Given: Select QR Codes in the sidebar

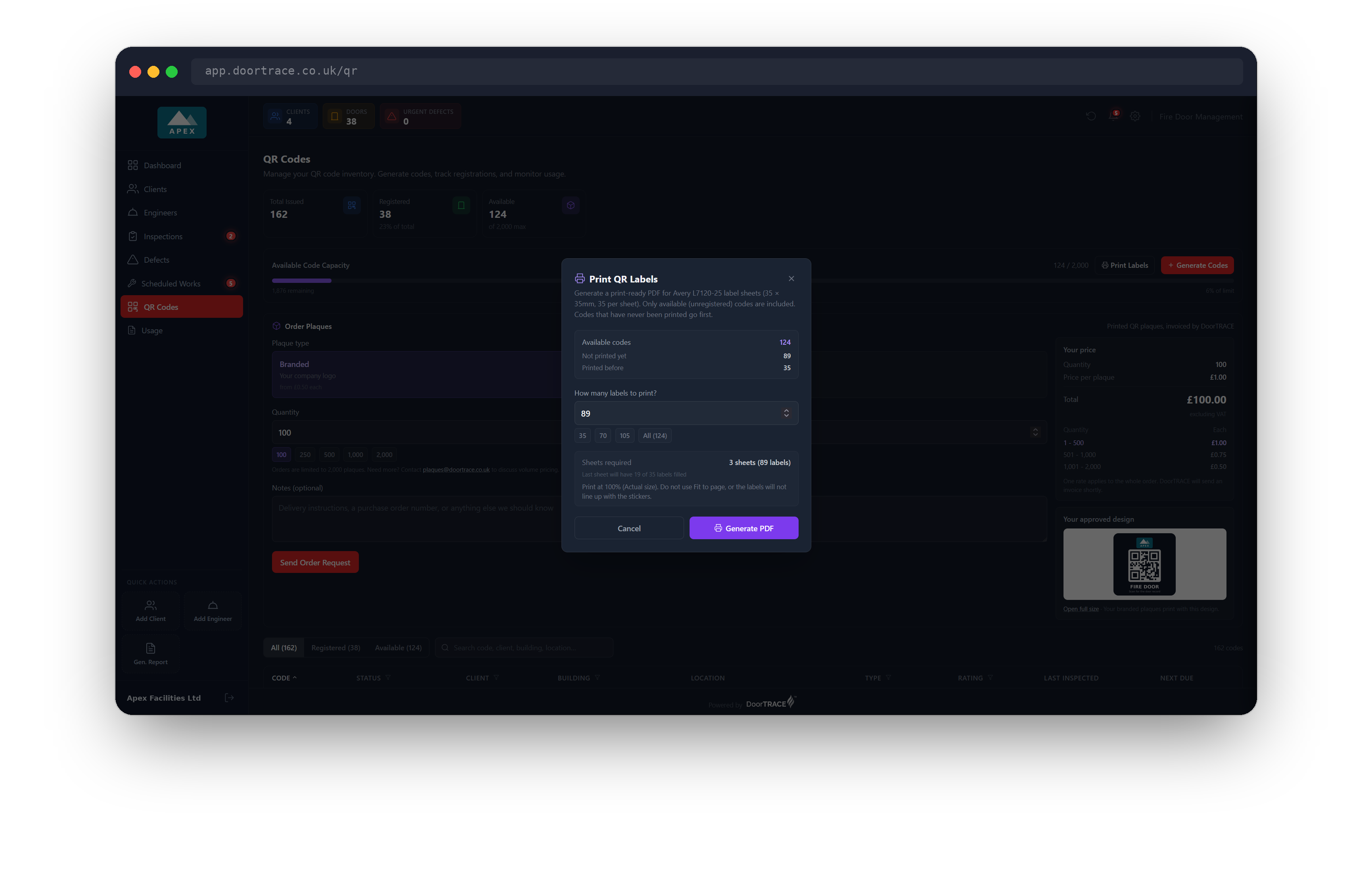Looking at the screenshot, I should coord(182,307).
